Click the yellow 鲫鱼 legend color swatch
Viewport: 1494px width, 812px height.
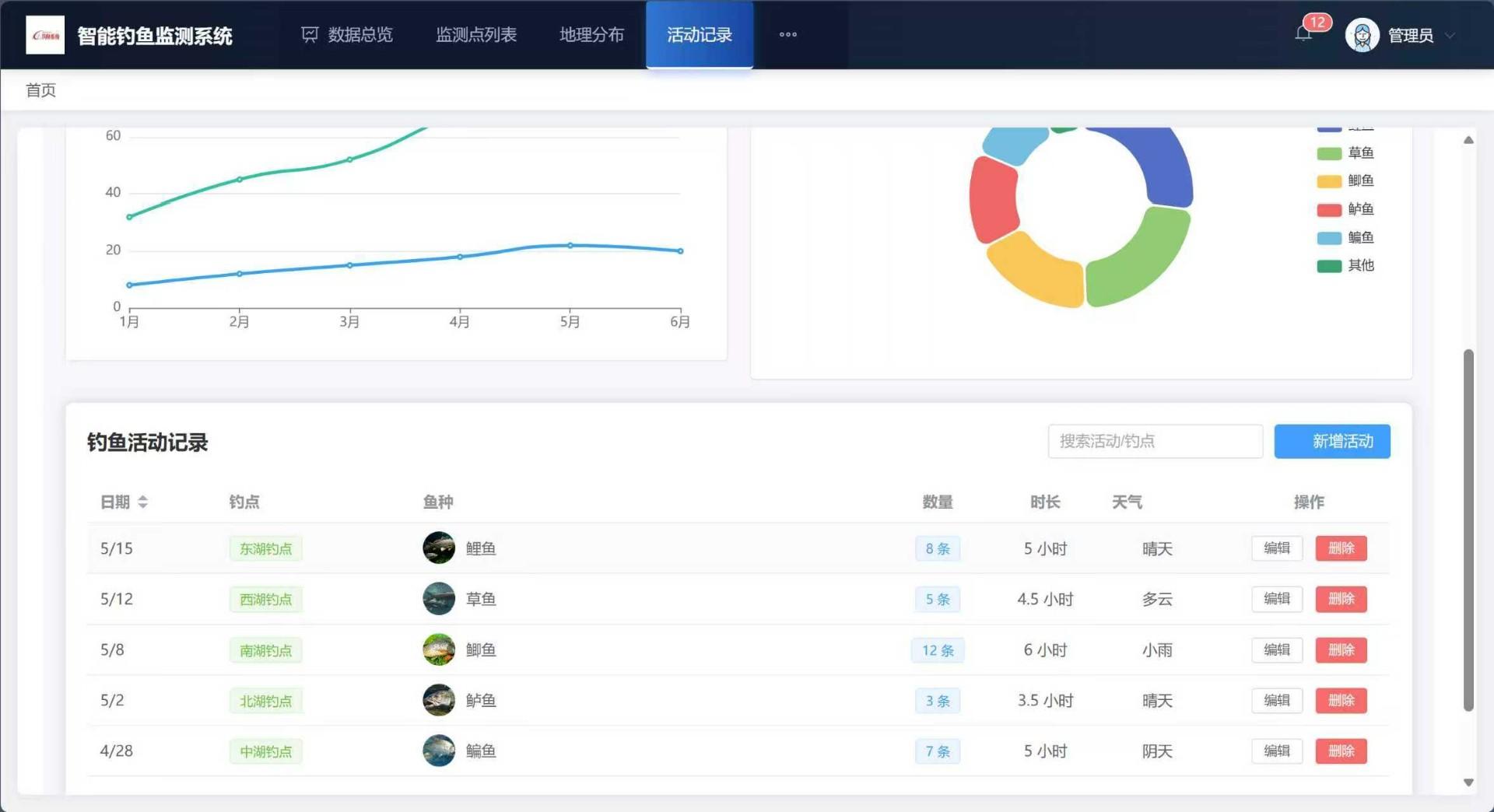pos(1328,181)
